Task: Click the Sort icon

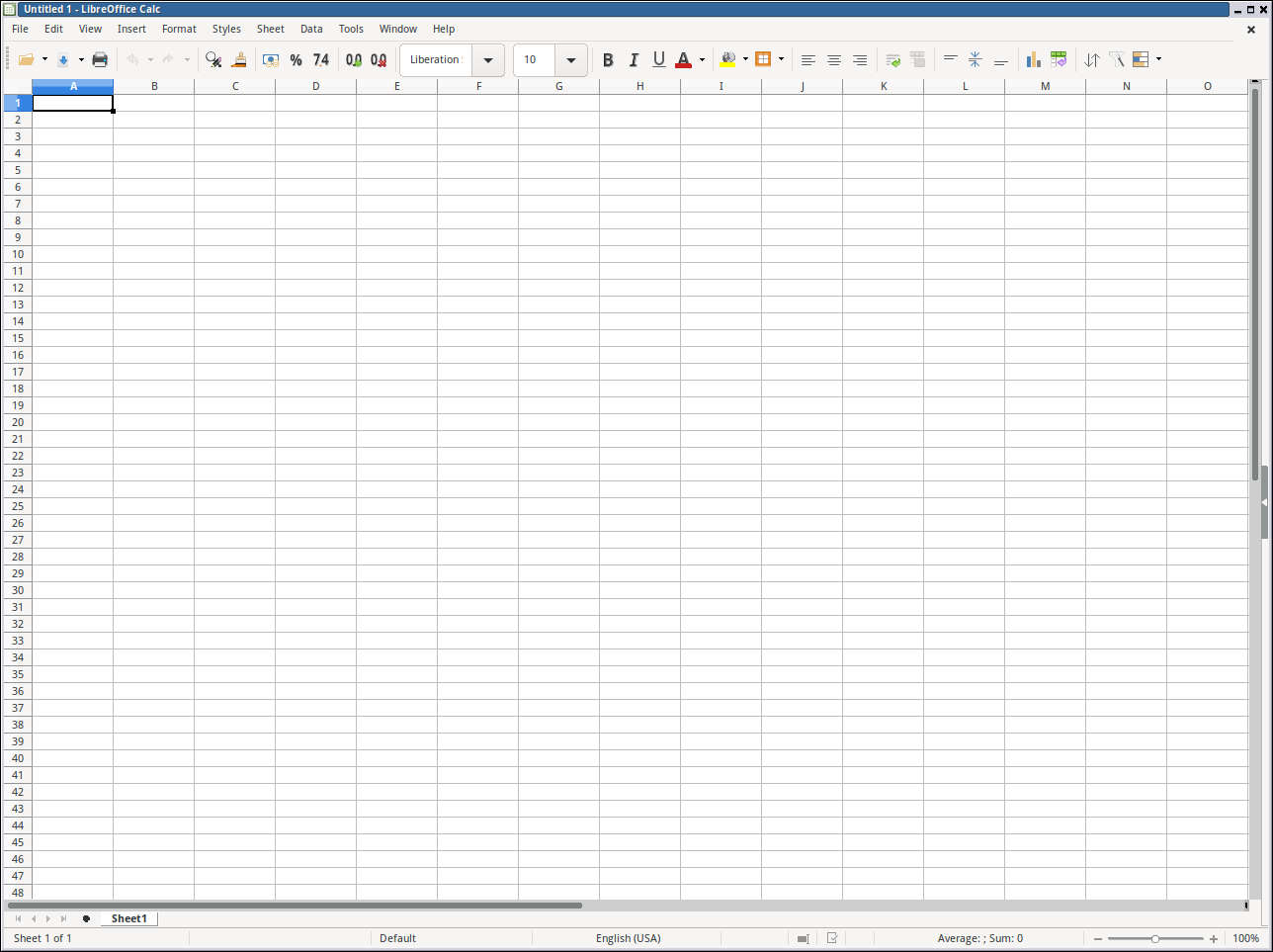Action: tap(1091, 59)
